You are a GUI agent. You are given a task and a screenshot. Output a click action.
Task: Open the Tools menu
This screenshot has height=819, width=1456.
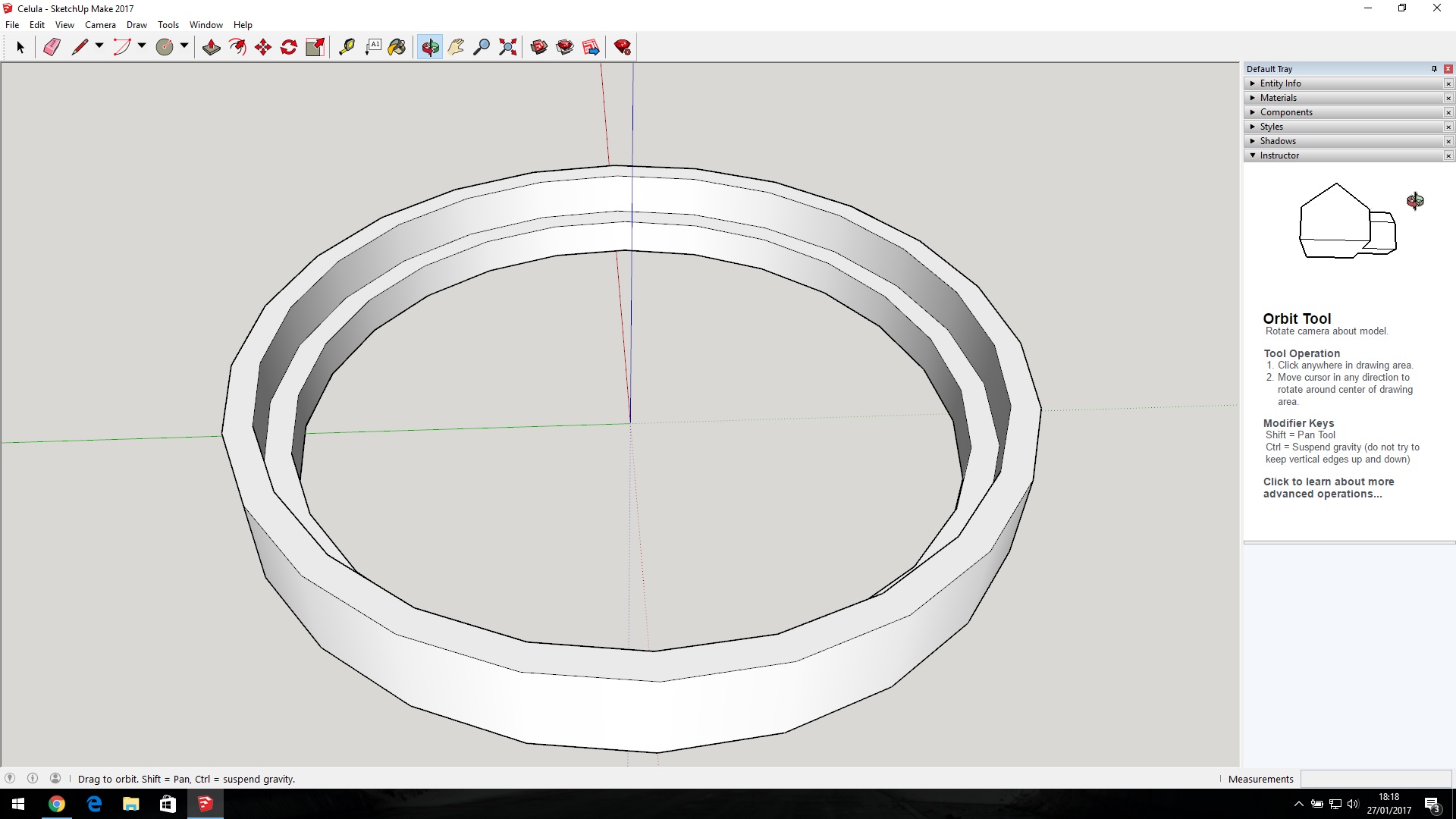point(168,25)
